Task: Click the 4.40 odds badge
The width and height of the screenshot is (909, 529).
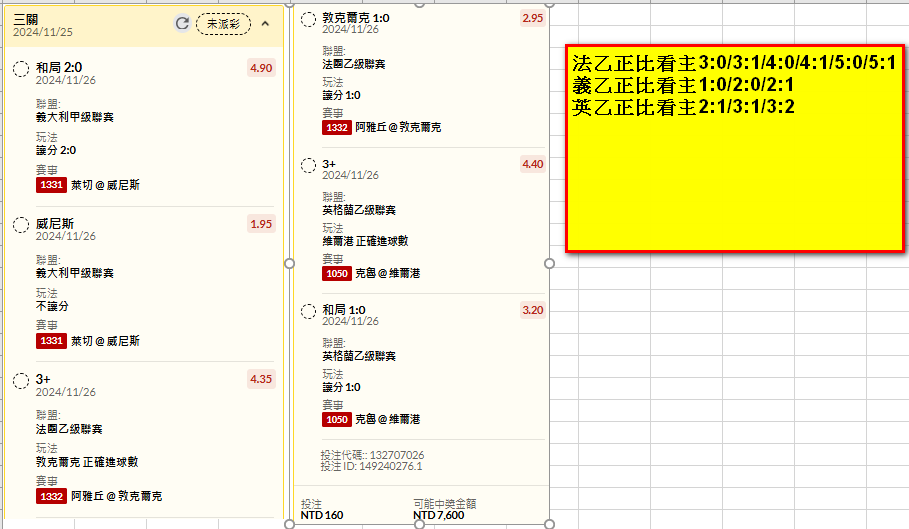Action: (x=533, y=164)
